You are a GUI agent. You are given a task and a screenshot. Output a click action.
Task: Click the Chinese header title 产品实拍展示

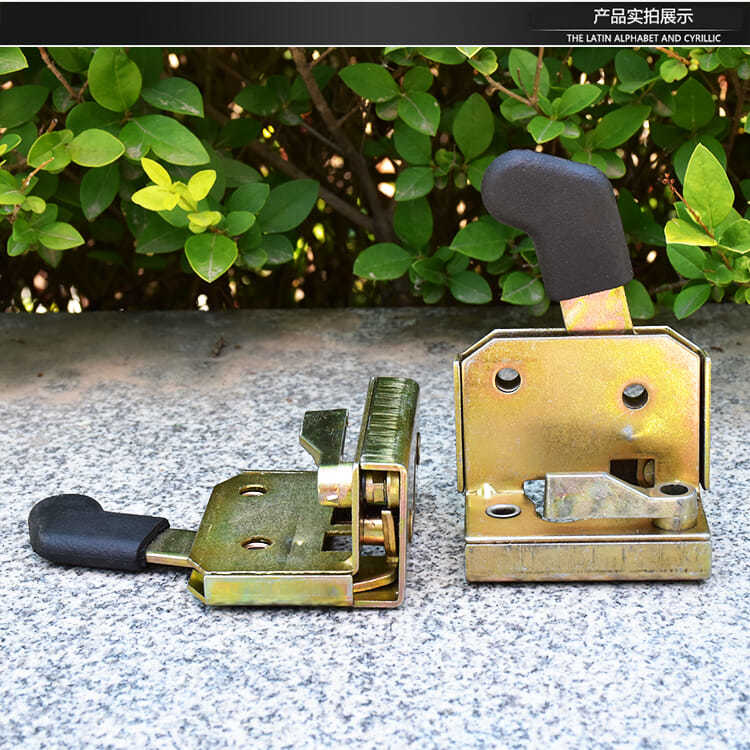click(642, 16)
